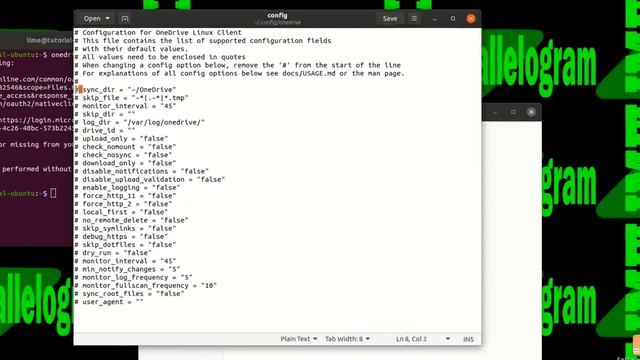Click the skip_dotfiles line
The width and height of the screenshot is (640, 360).
point(126,244)
